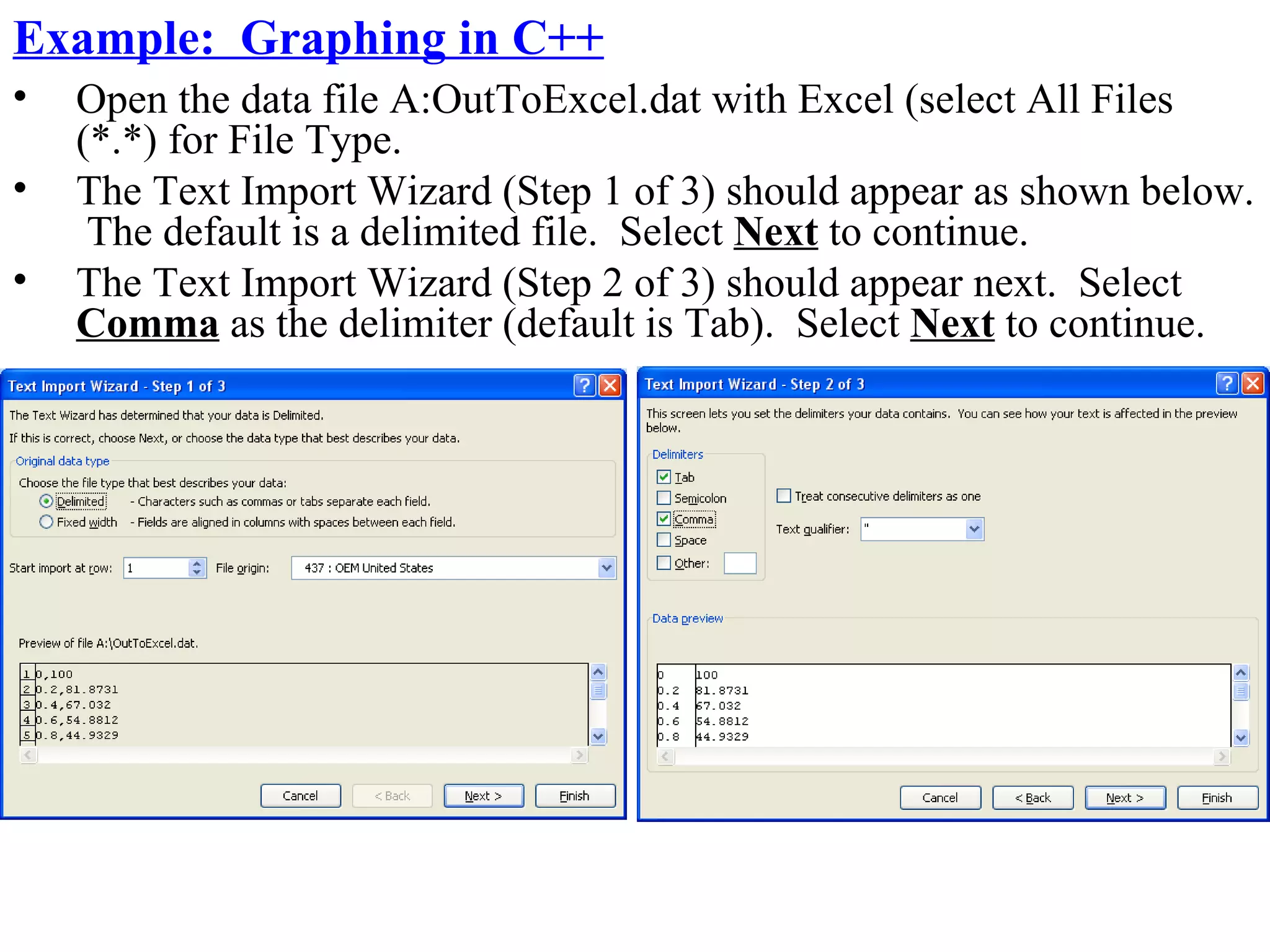
Task: Click row number 3 in Step 1 preview
Action: [27, 705]
